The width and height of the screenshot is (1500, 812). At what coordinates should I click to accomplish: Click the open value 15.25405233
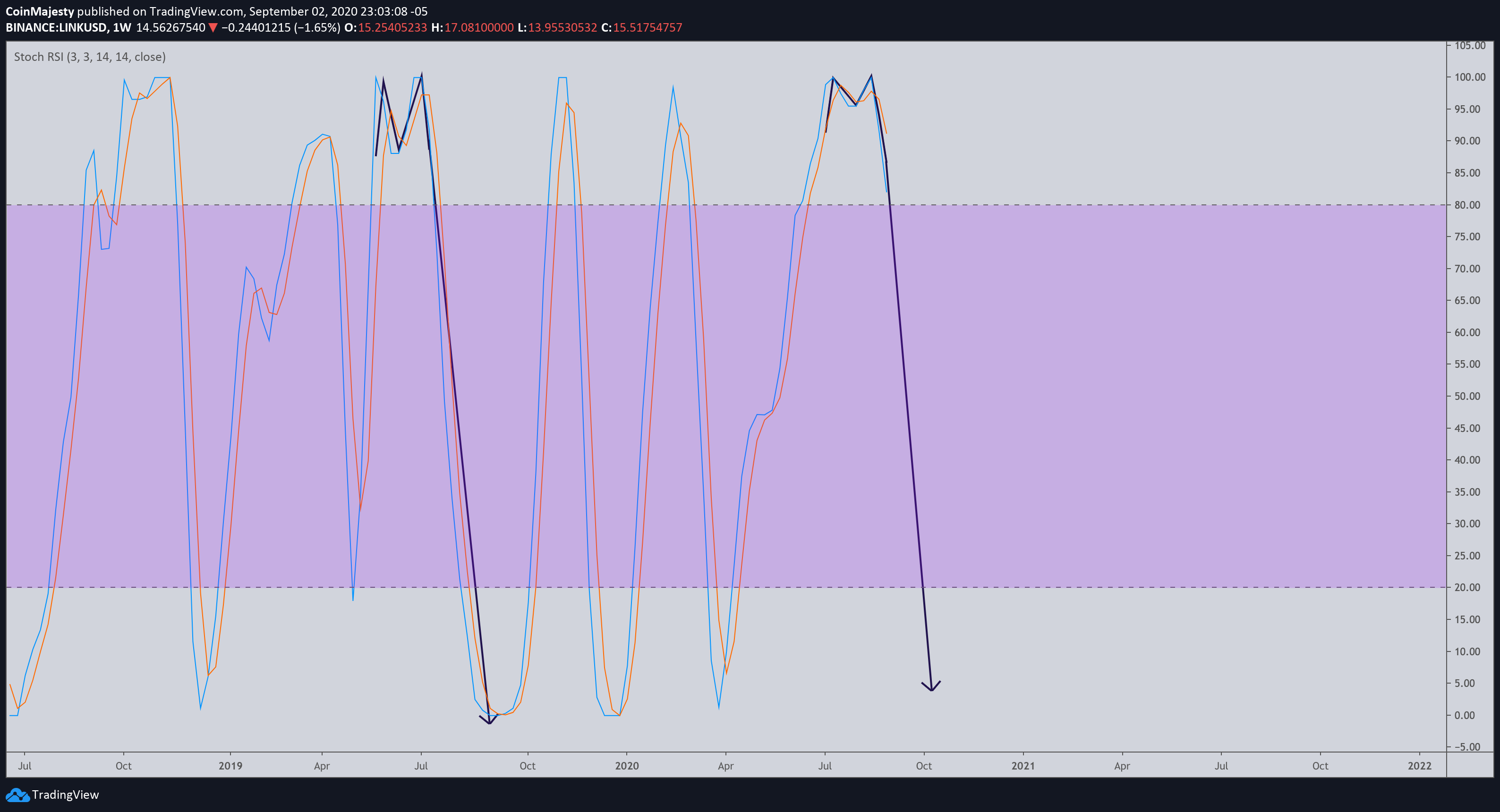pos(392,27)
